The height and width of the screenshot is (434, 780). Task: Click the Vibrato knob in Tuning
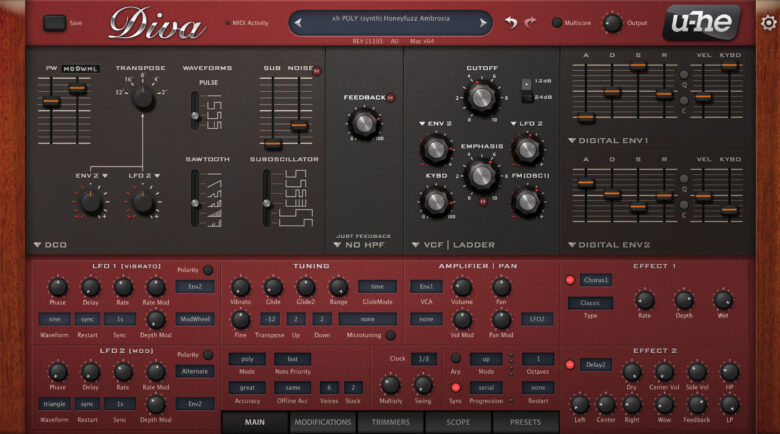(x=241, y=287)
